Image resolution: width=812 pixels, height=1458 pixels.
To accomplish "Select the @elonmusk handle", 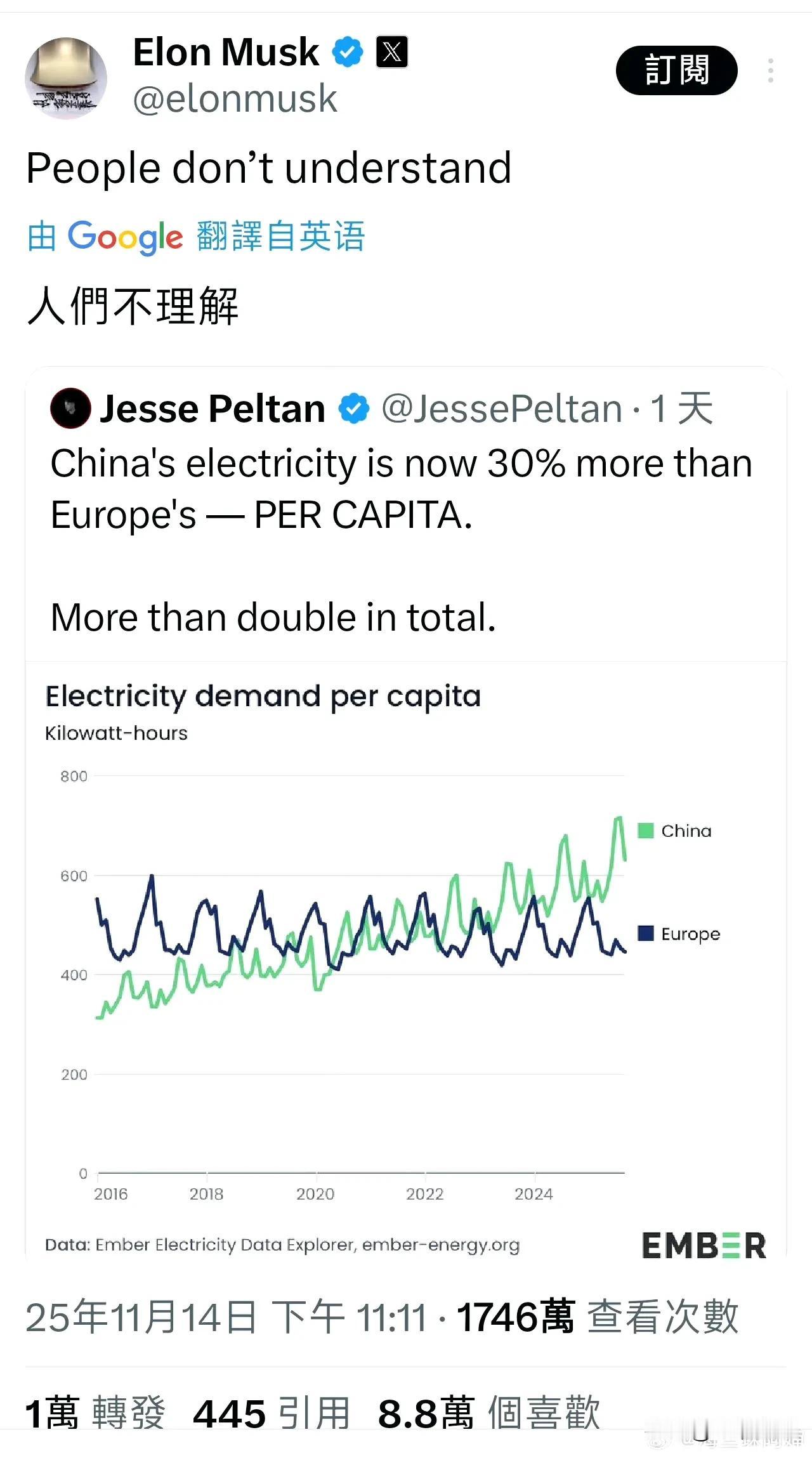I will (x=237, y=98).
